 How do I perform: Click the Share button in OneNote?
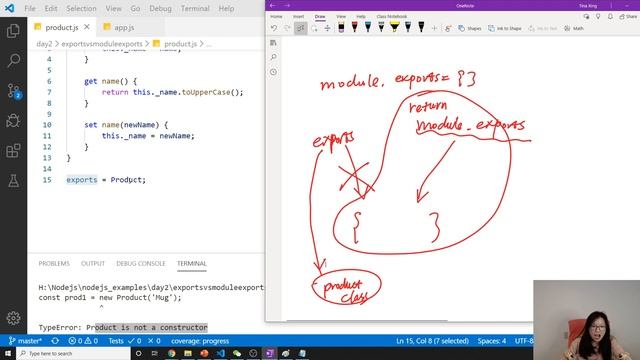[x=628, y=16]
